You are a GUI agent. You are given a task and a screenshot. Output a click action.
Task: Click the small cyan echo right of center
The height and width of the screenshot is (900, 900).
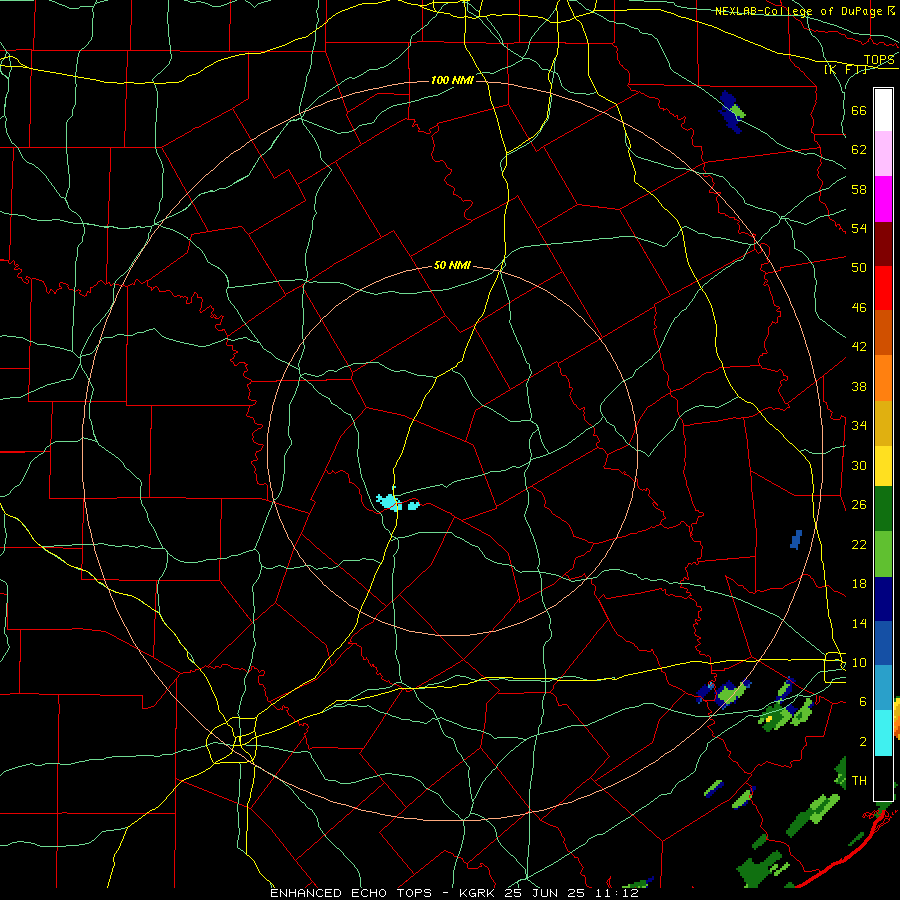pyautogui.click(x=413, y=505)
